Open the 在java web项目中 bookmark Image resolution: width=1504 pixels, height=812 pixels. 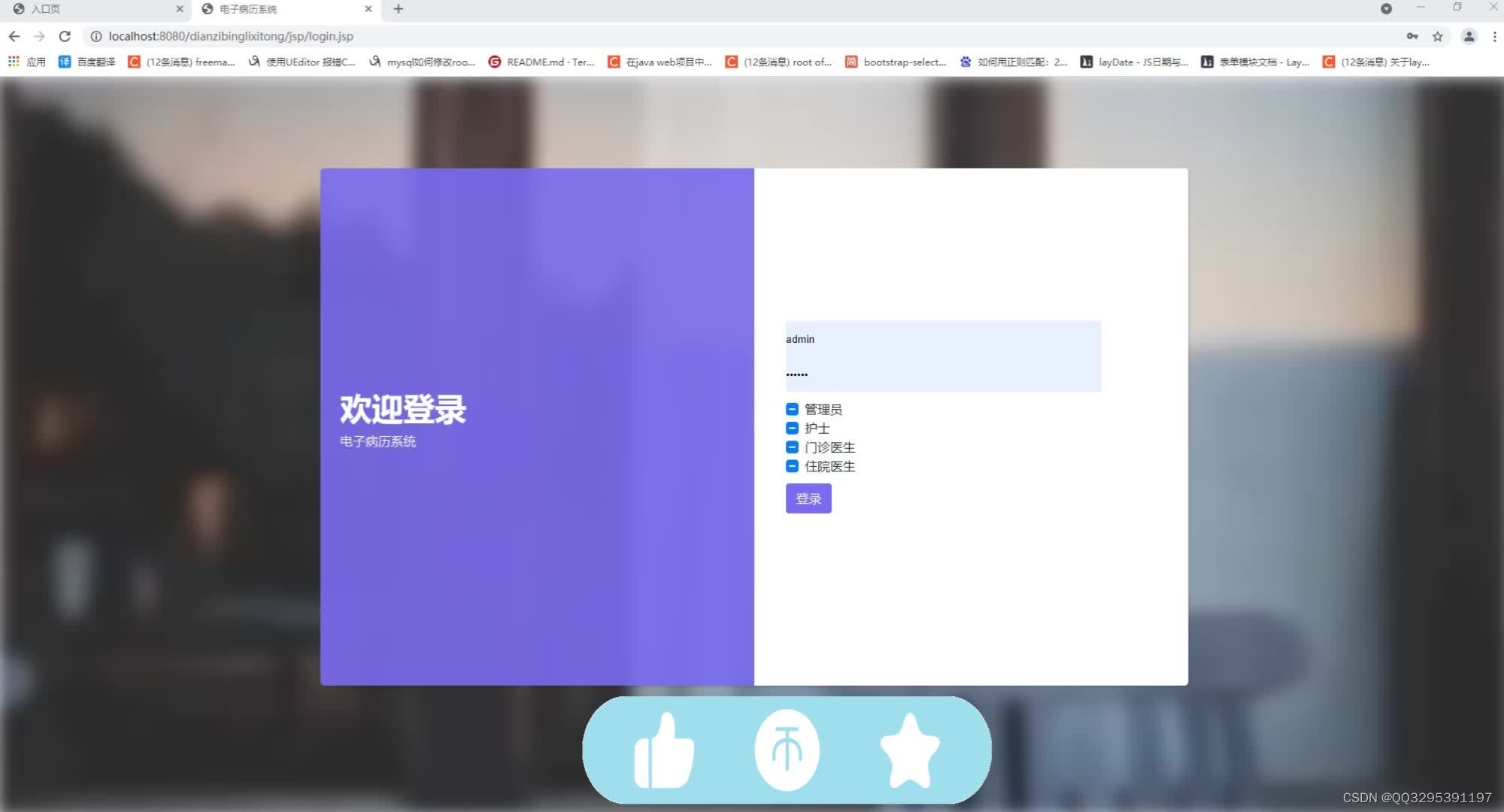[660, 62]
